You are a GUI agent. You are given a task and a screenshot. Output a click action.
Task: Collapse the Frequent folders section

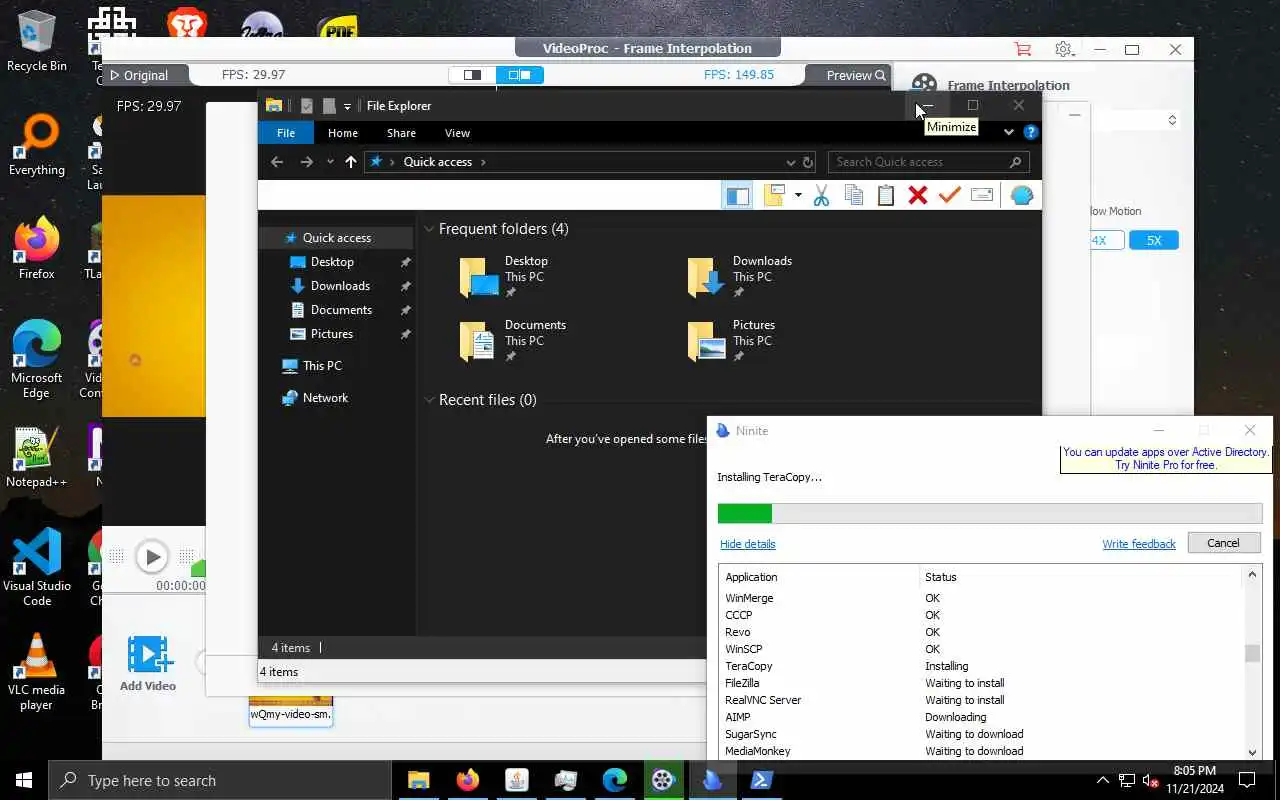coord(429,229)
